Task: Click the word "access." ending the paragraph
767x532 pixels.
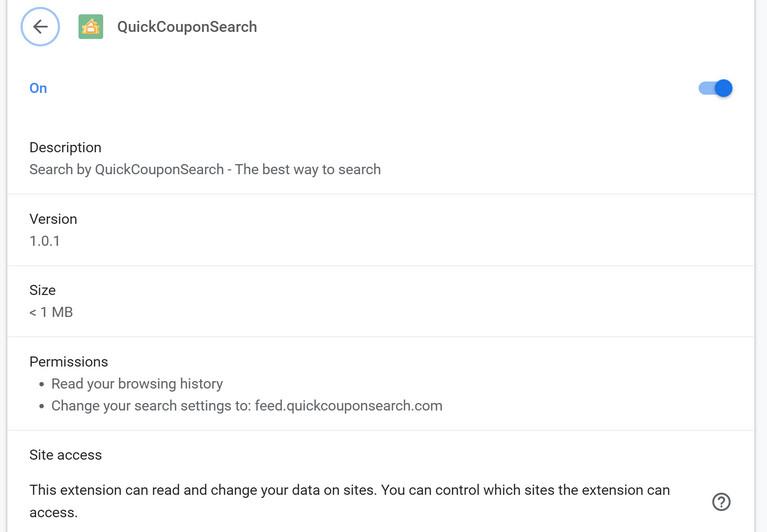Action: 53,512
